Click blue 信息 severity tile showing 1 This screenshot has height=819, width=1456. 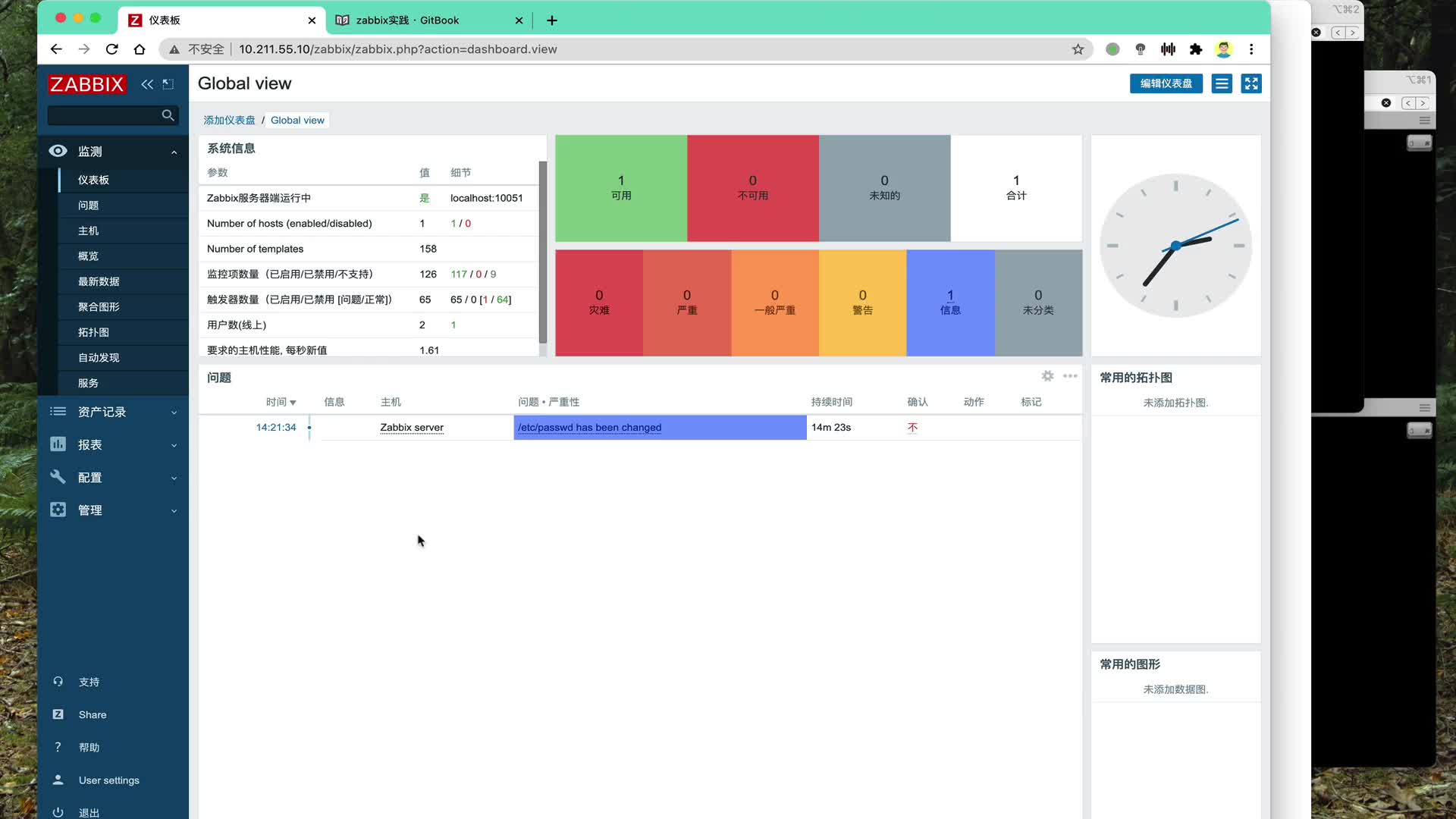pyautogui.click(x=950, y=303)
